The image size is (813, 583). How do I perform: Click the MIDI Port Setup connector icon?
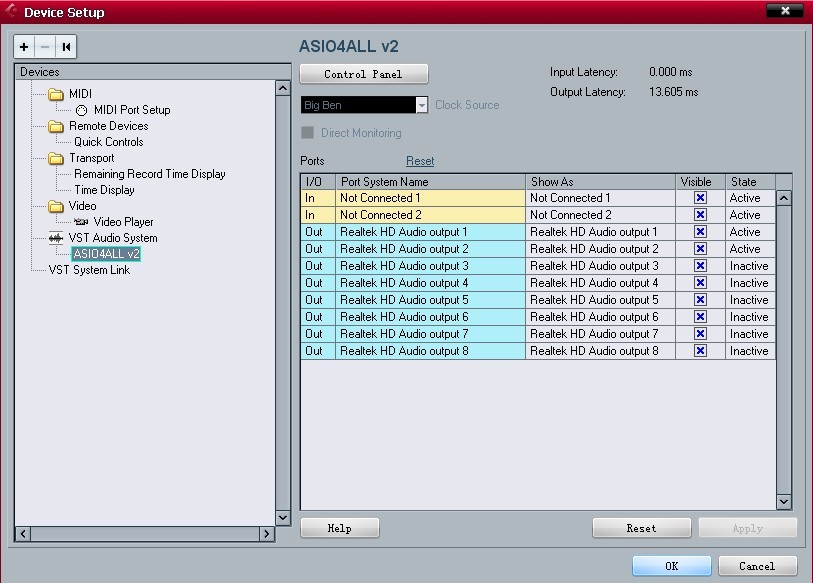(x=81, y=110)
